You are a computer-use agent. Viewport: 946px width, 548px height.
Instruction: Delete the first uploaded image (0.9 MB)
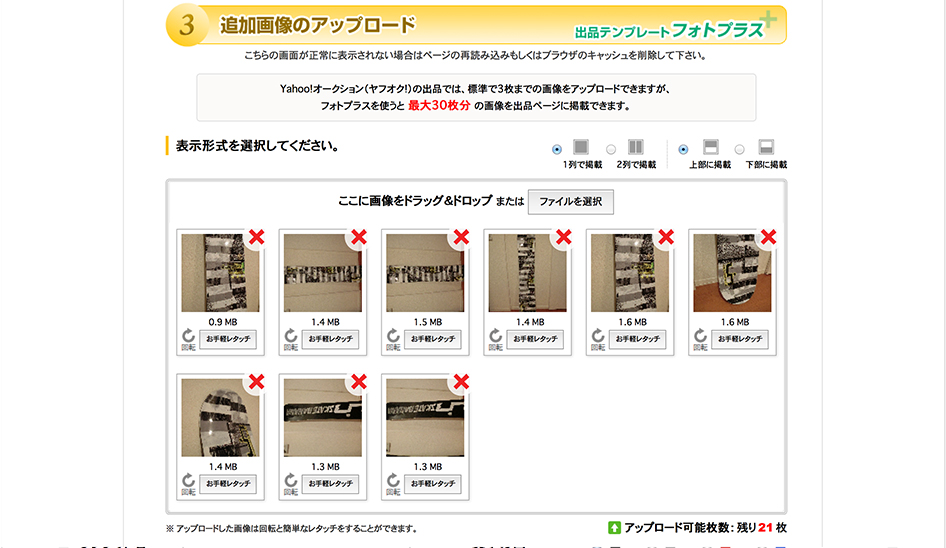(x=256, y=237)
